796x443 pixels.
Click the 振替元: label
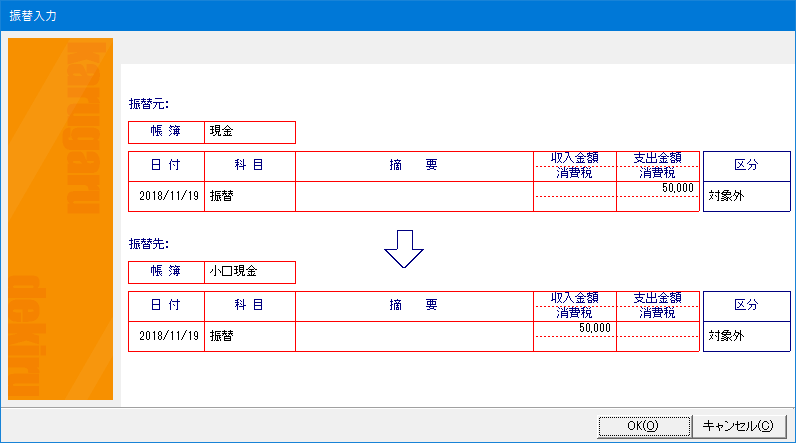[148, 104]
